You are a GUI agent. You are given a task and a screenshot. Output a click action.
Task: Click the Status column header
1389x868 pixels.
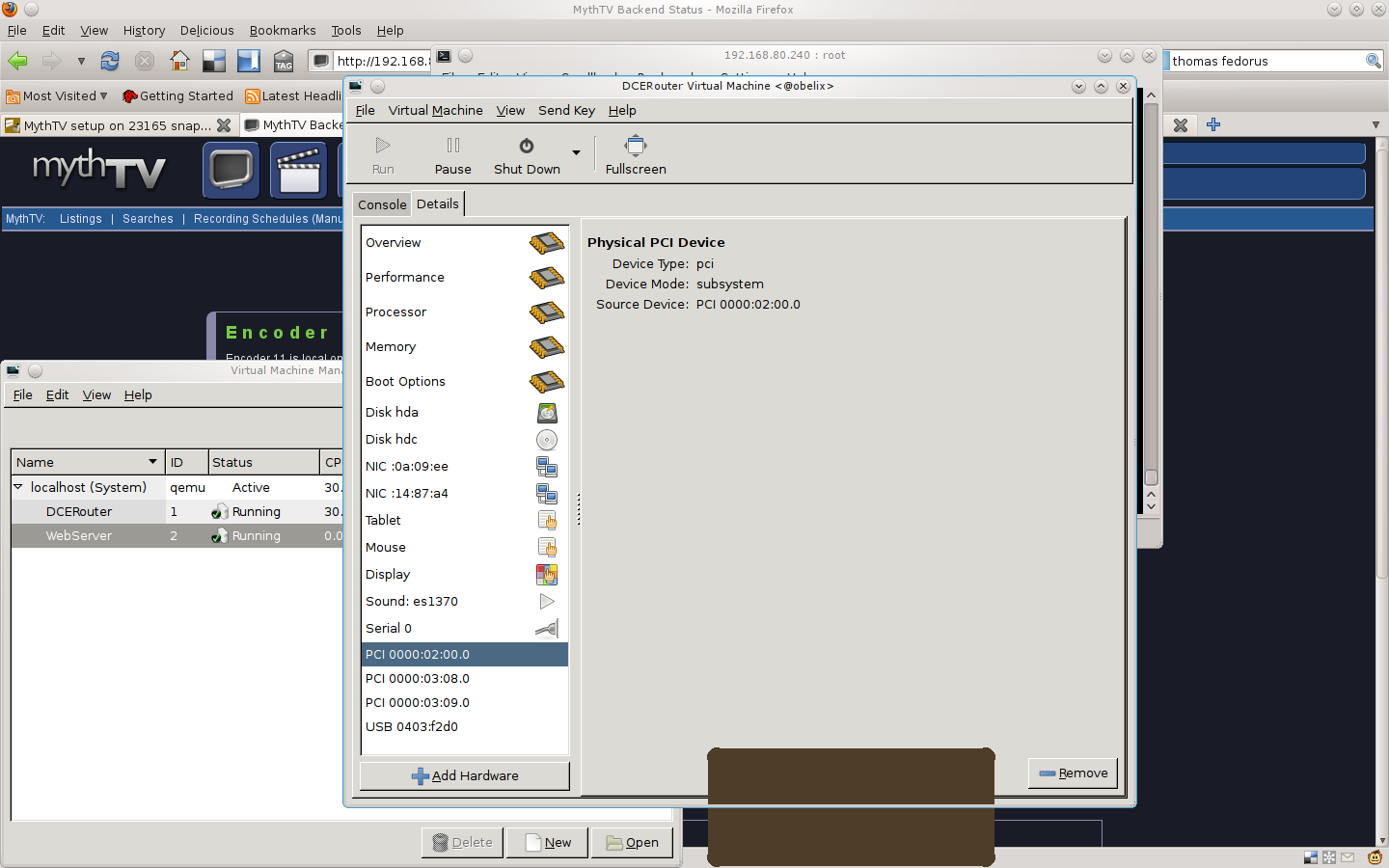coord(262,463)
